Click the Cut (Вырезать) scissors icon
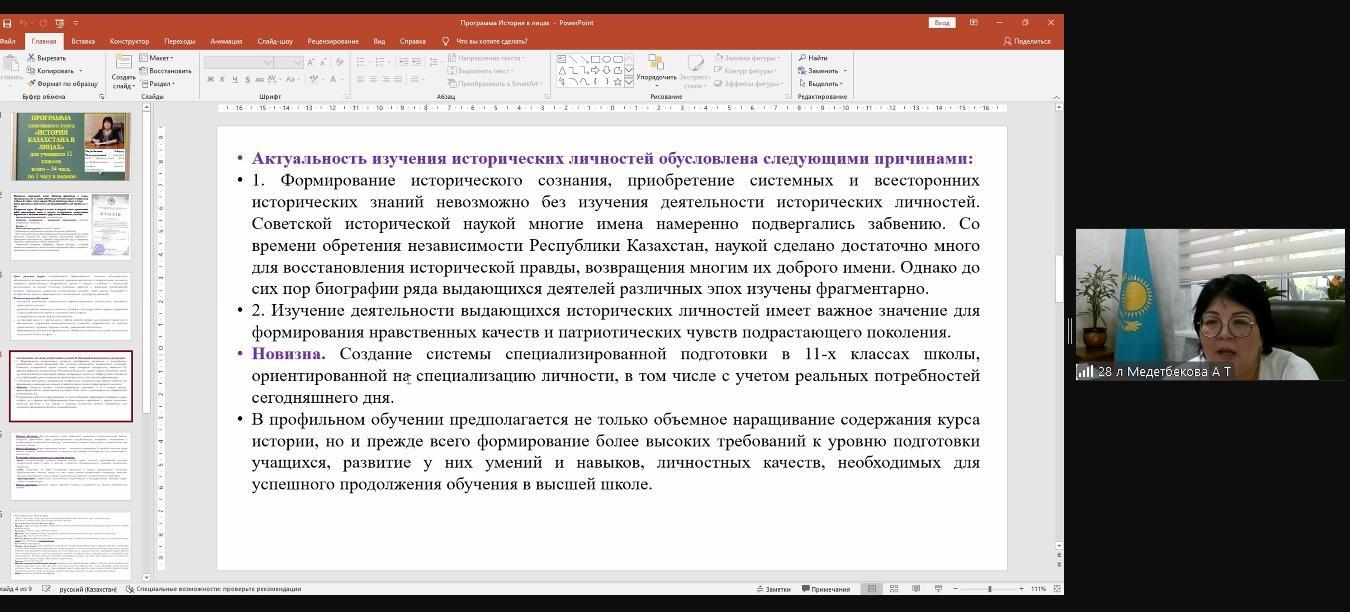 point(32,58)
